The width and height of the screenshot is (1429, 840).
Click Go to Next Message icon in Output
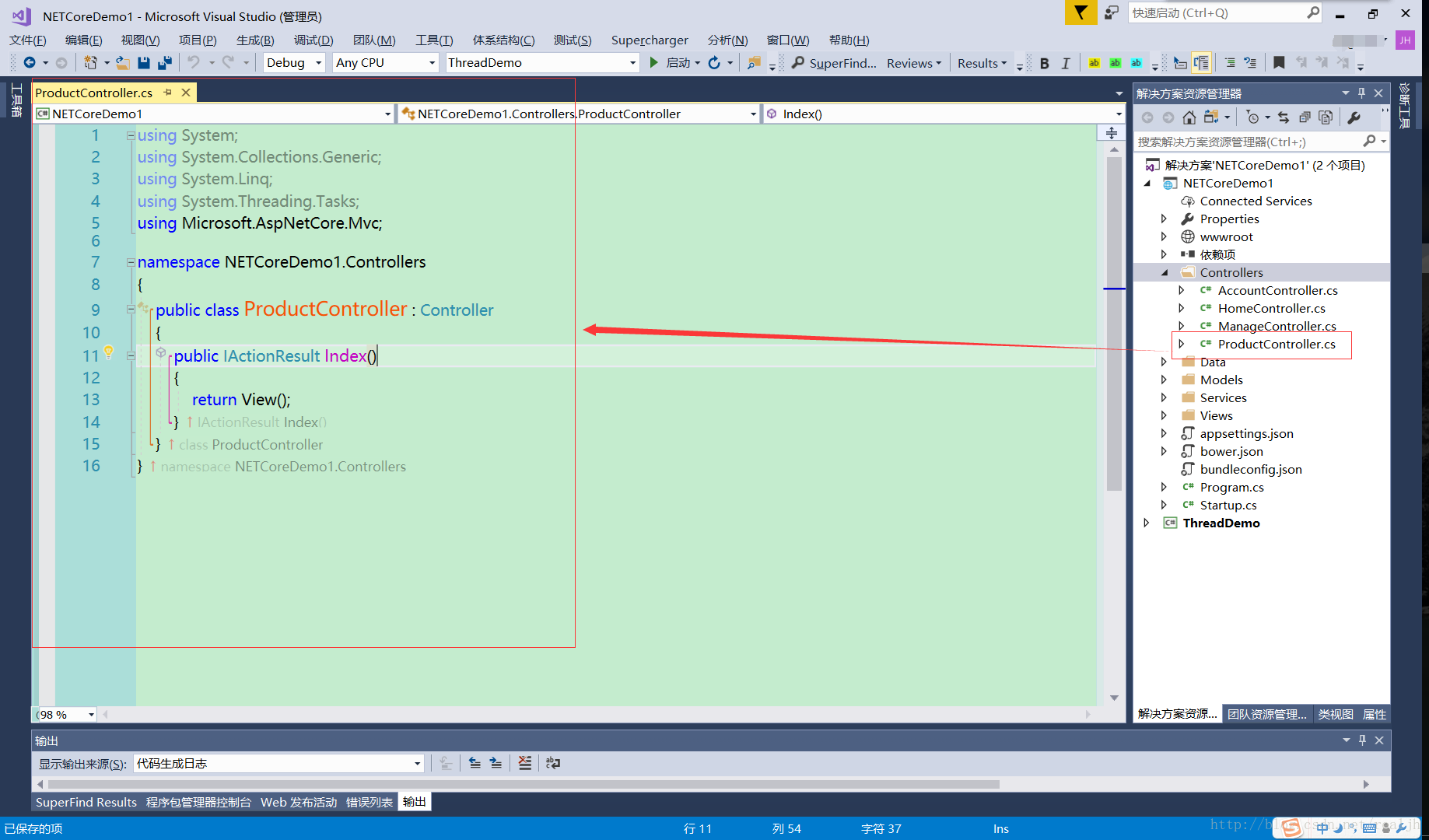point(496,763)
